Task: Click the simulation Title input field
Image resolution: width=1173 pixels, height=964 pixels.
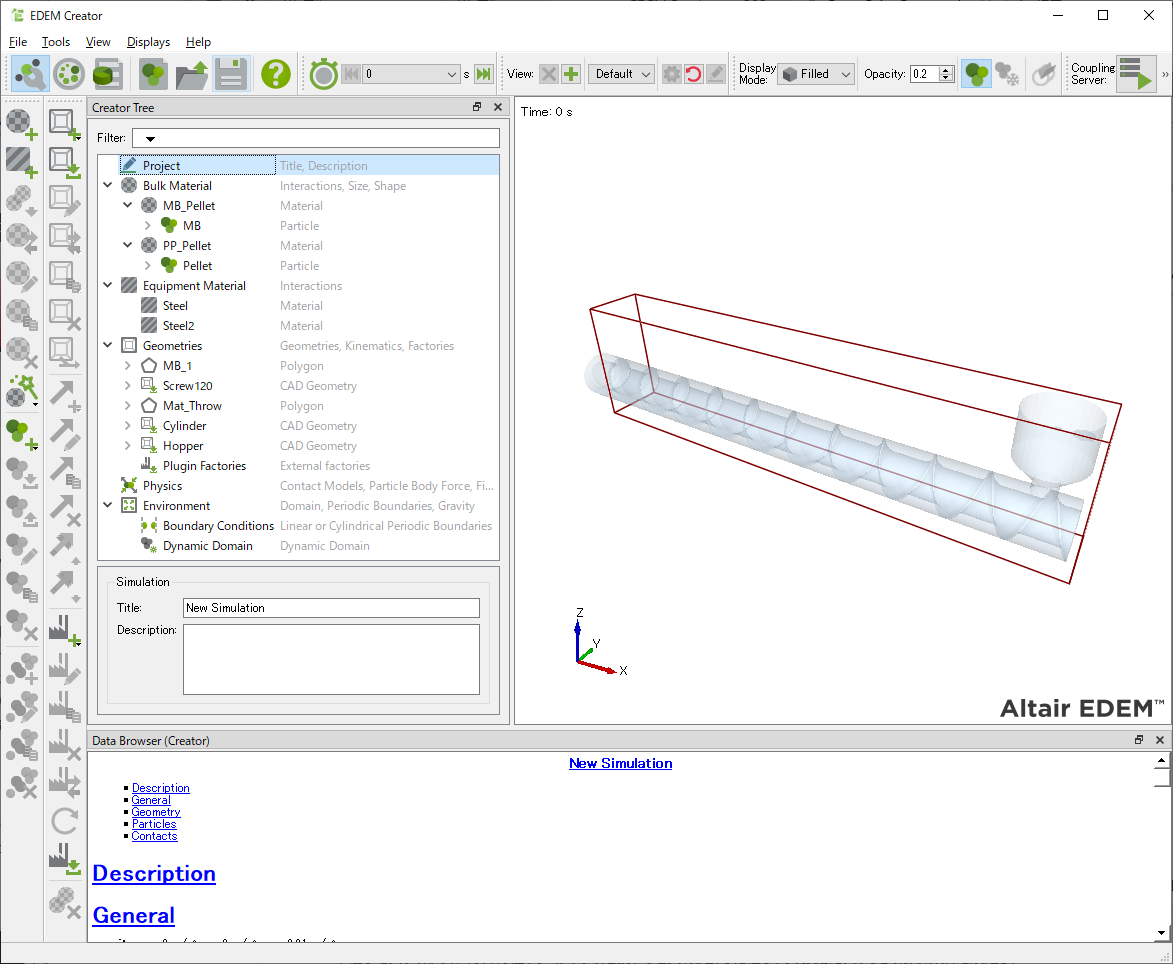Action: (331, 608)
